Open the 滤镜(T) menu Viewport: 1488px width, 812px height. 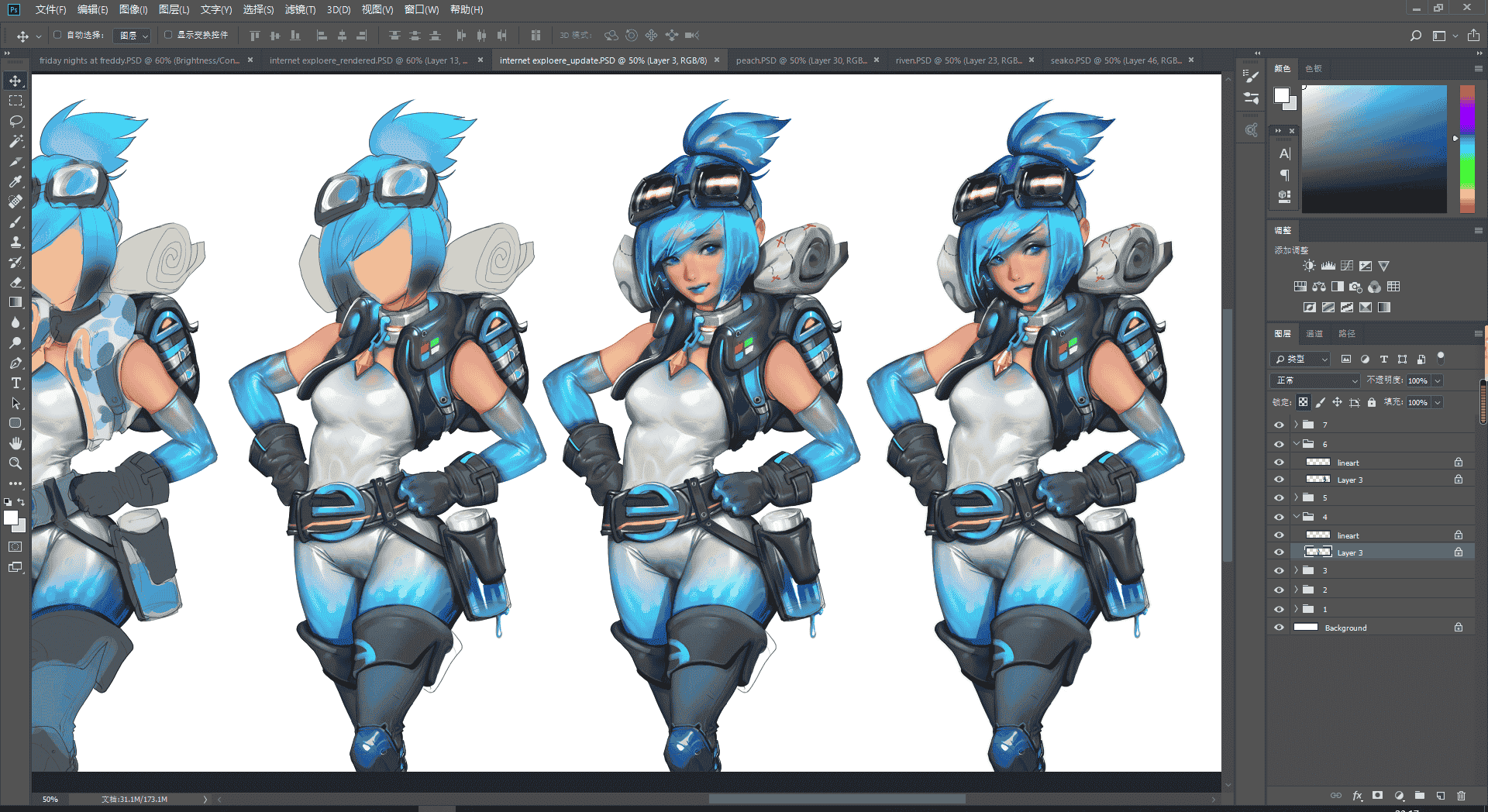300,9
